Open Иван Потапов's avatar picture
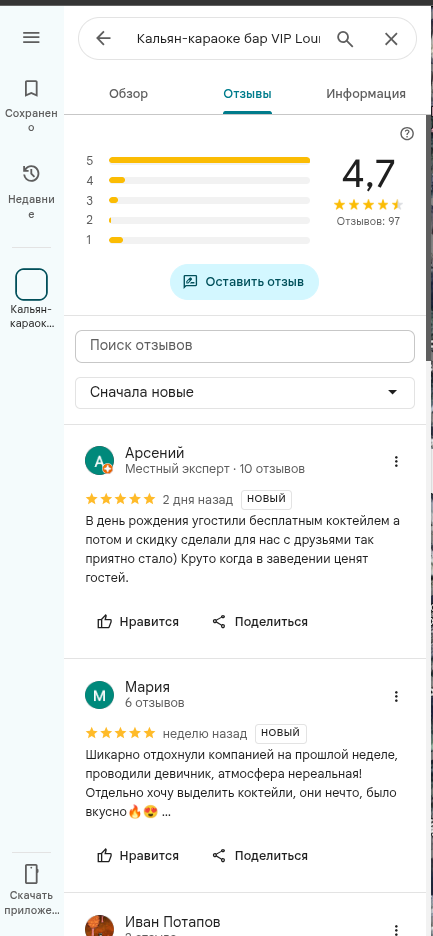The height and width of the screenshot is (936, 433). tap(99, 926)
